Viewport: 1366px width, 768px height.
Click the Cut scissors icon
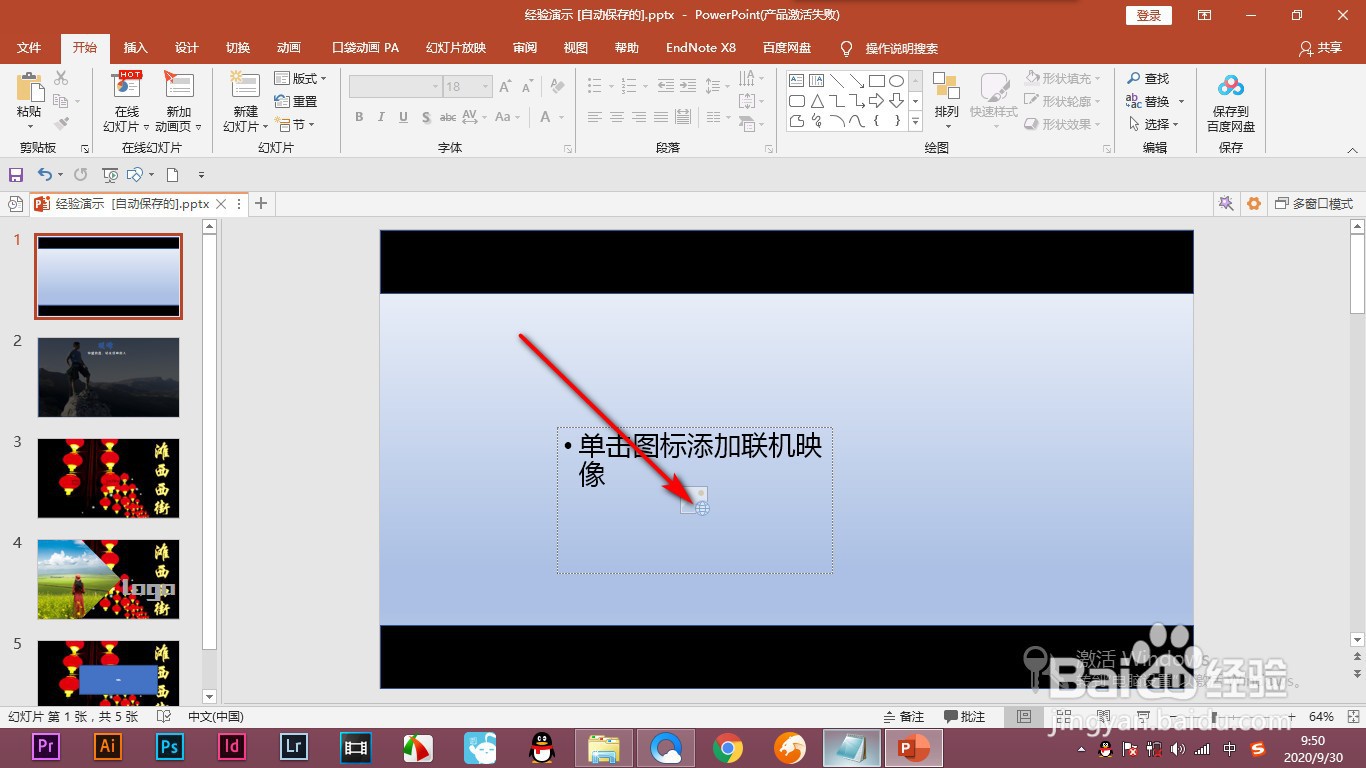(61, 78)
